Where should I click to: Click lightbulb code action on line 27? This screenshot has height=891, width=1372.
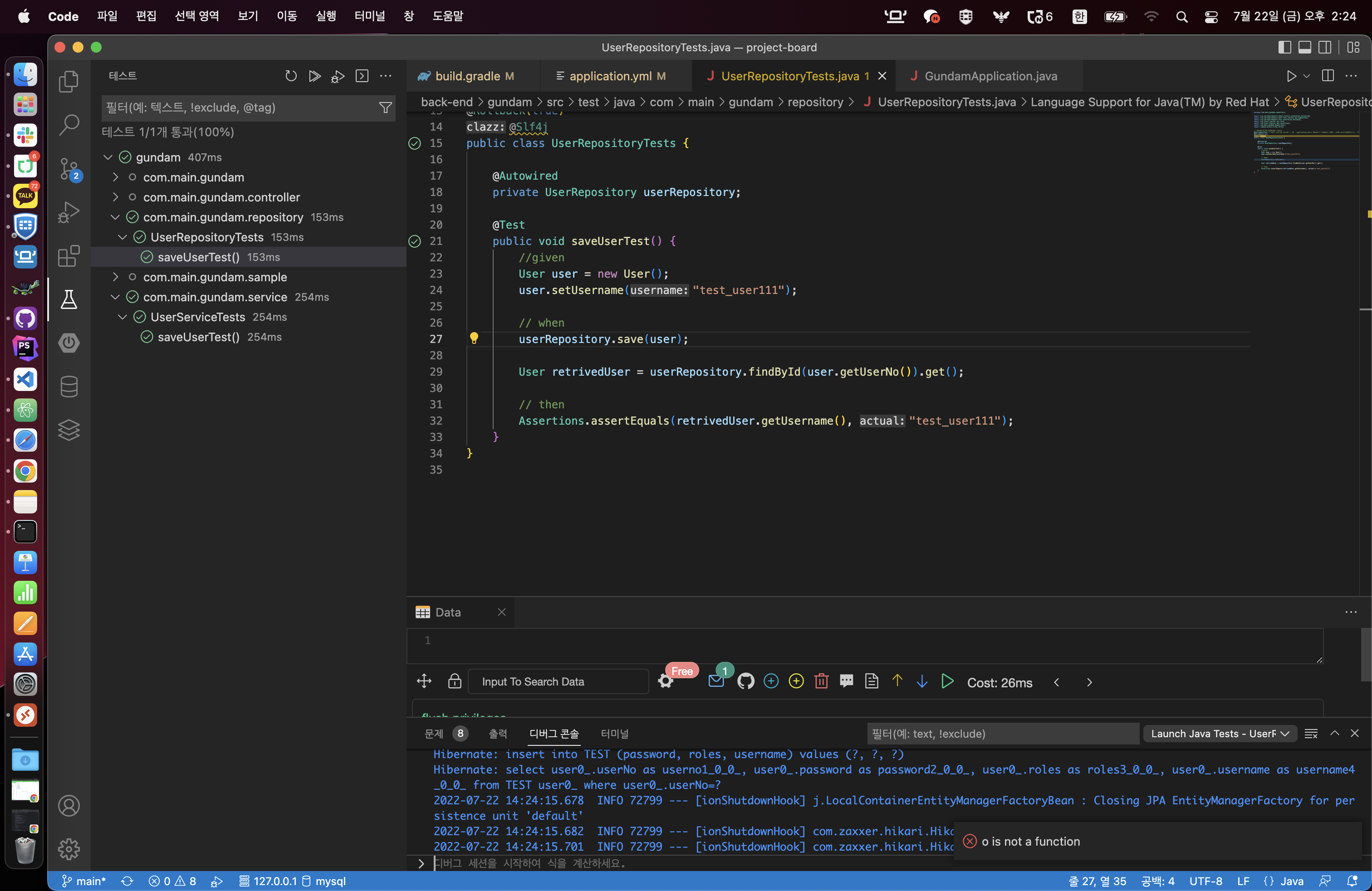[x=474, y=338]
